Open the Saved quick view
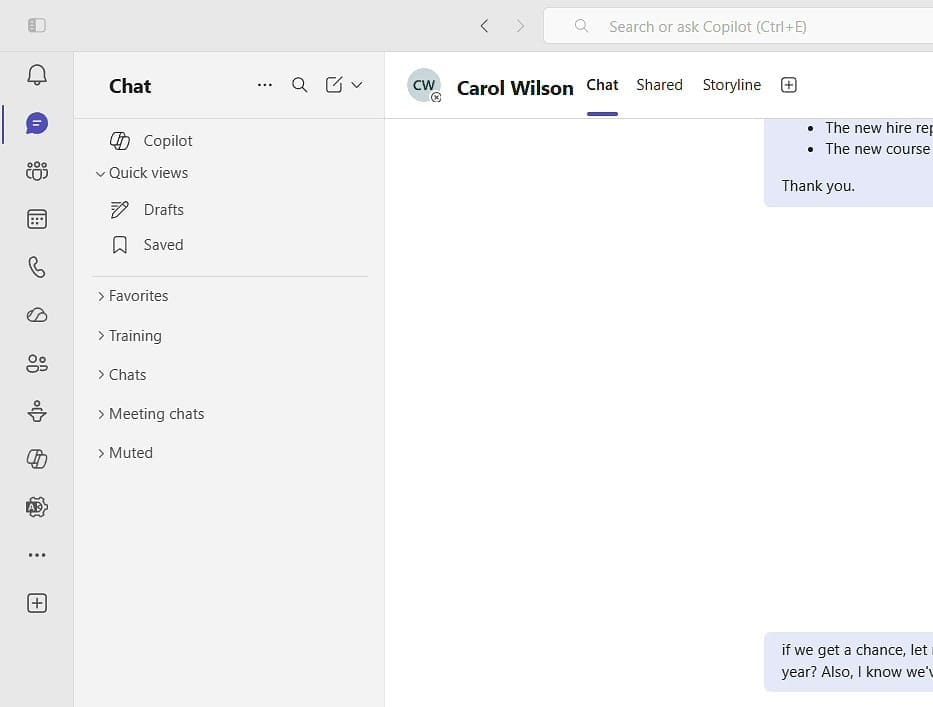This screenshot has width=933, height=707. [x=147, y=245]
